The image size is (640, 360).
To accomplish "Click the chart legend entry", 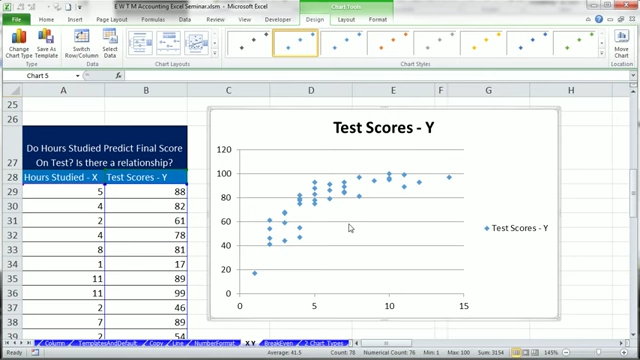I will coord(516,228).
